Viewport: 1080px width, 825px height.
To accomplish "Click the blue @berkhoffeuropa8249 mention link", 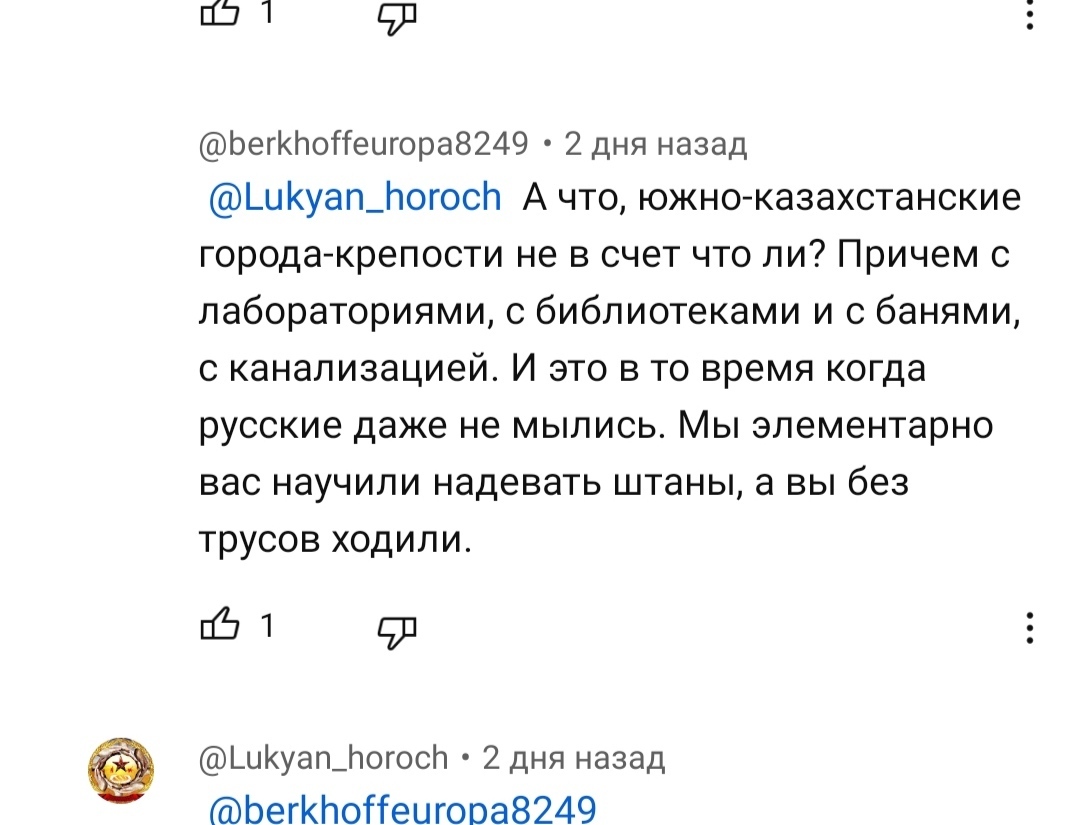I will click(401, 808).
